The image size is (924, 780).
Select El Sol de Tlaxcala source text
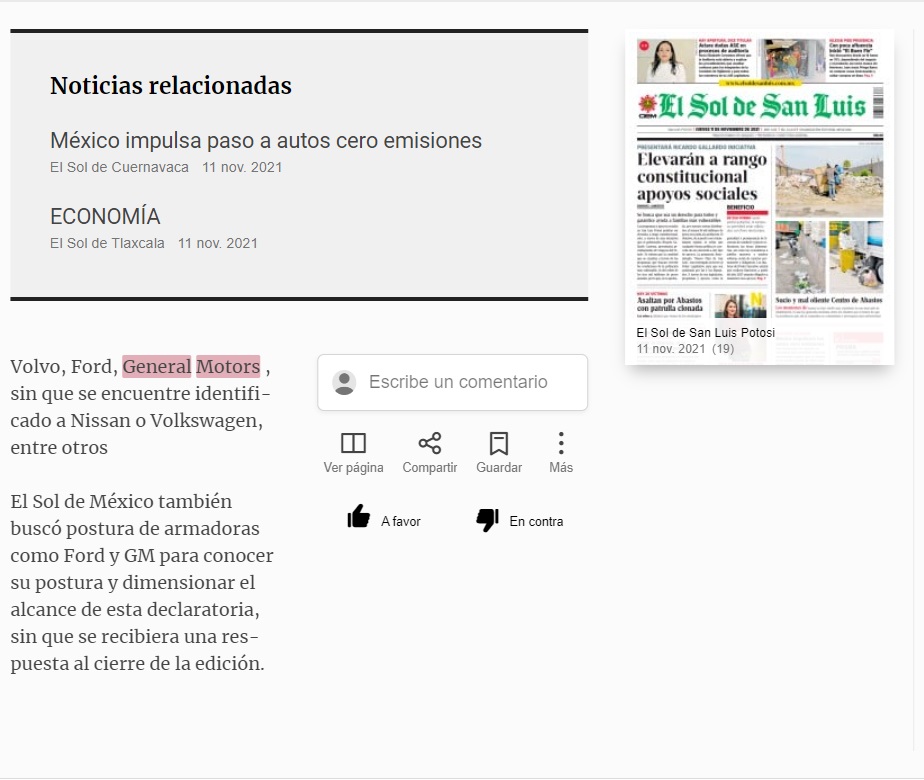107,243
